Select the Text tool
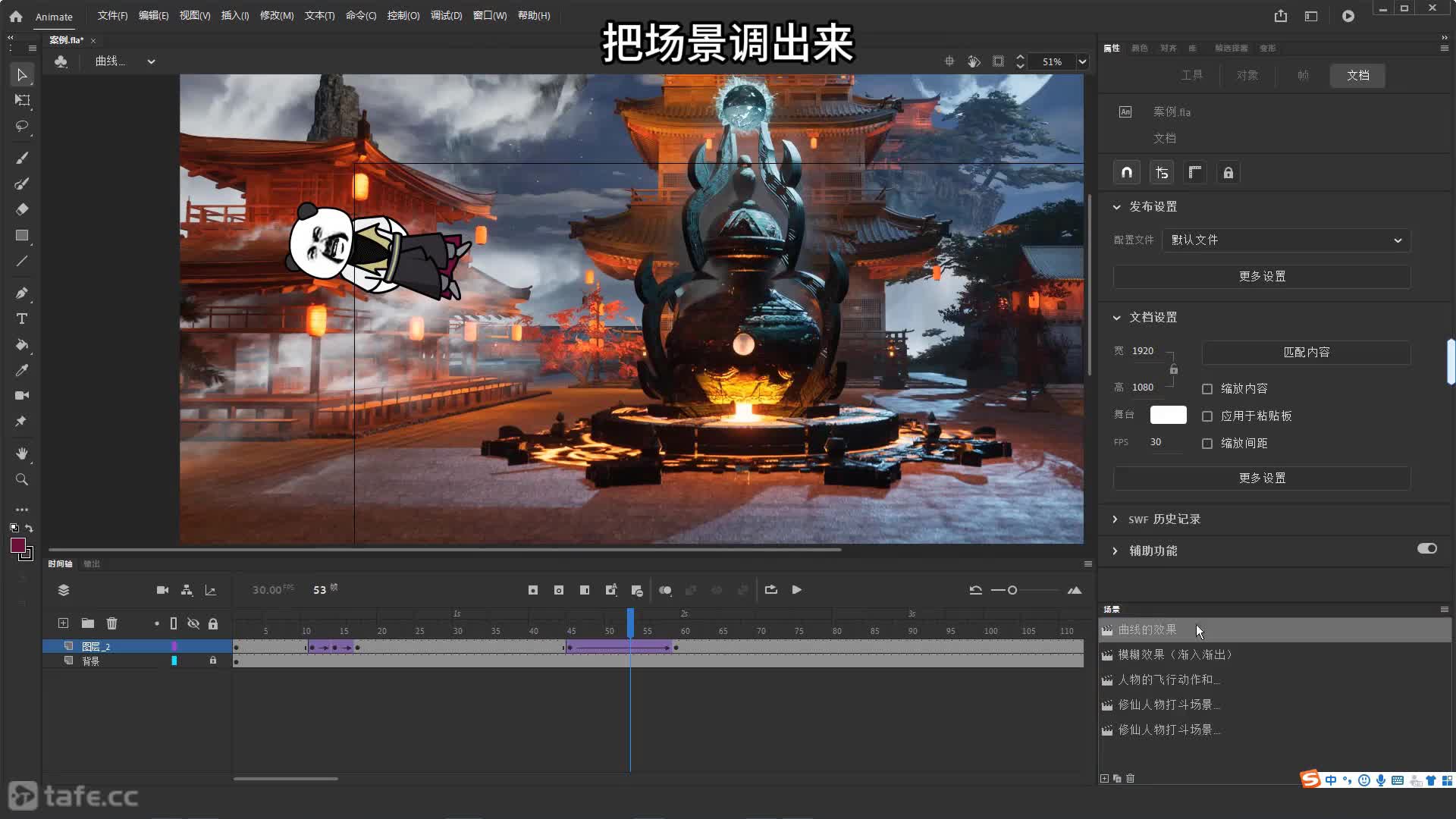The image size is (1456, 819). click(21, 318)
